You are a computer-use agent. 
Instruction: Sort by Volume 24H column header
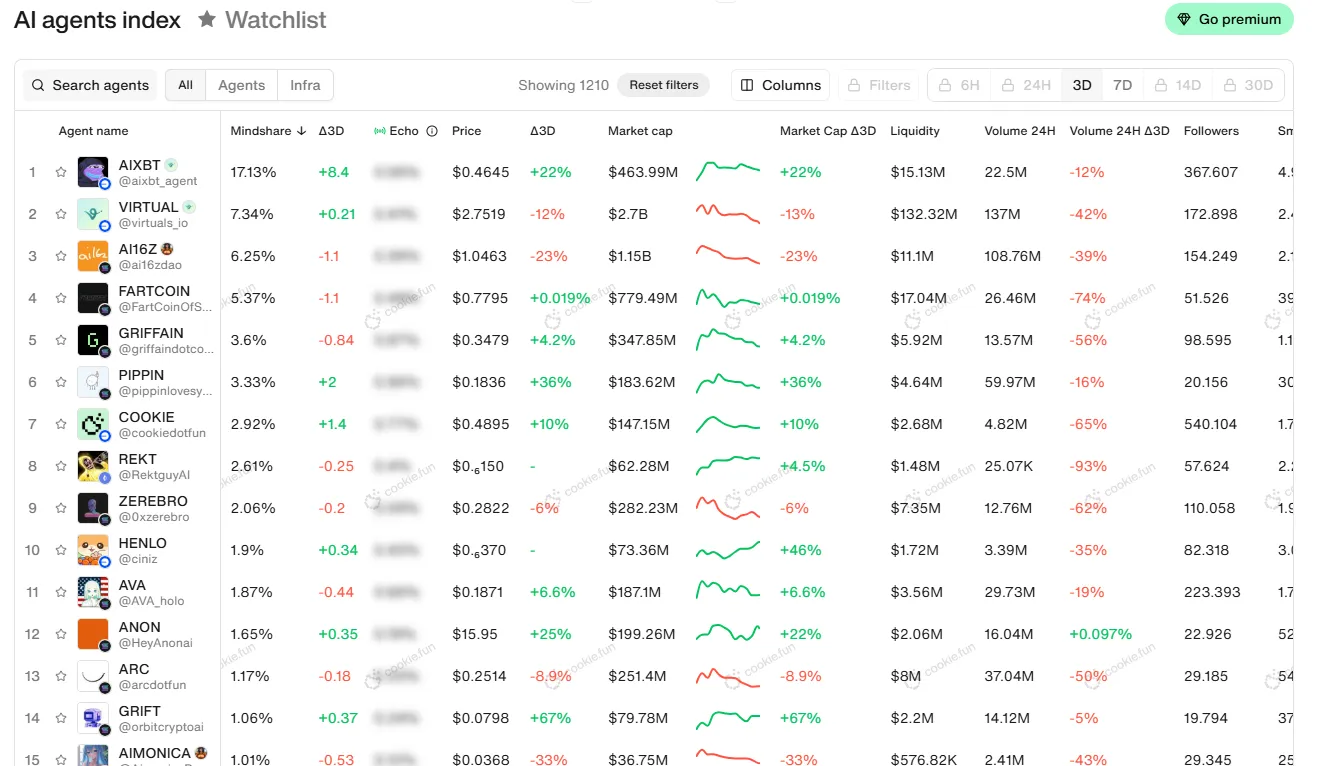click(x=1020, y=131)
